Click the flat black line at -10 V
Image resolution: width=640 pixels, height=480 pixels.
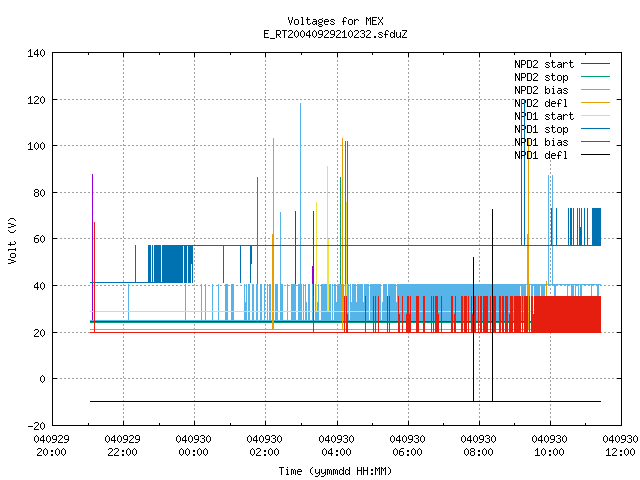345,402
